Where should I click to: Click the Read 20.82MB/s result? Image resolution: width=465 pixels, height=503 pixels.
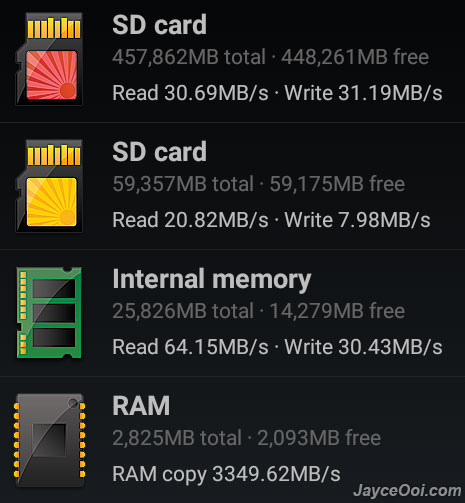point(190,220)
